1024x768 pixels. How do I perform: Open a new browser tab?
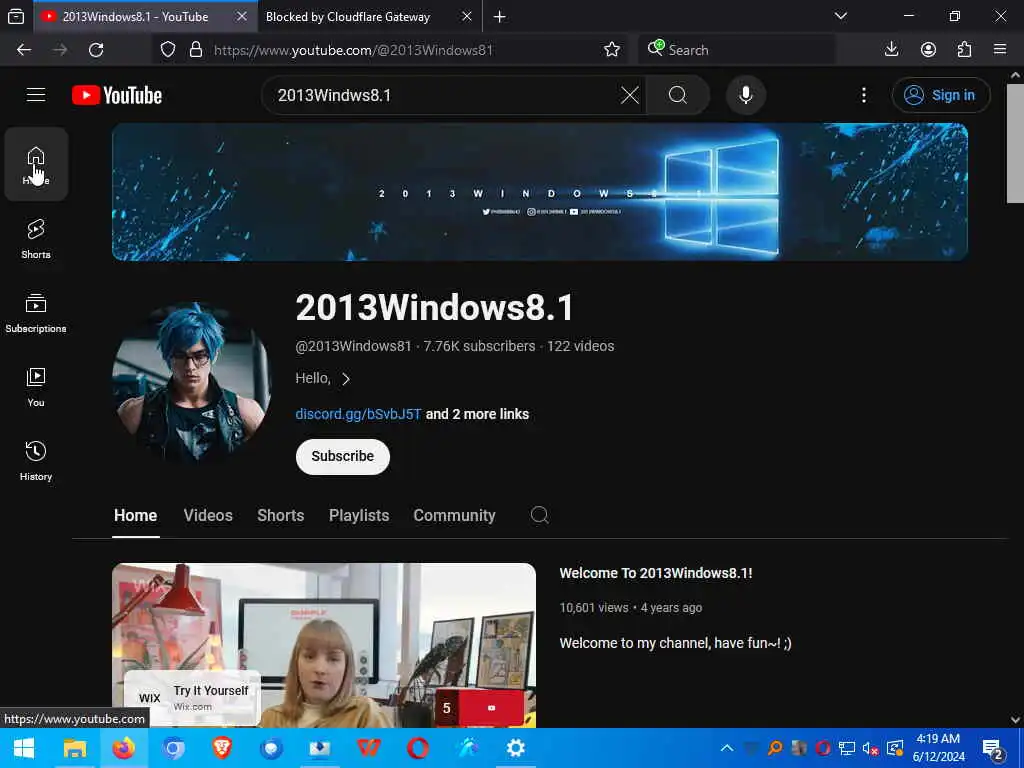[x=500, y=16]
